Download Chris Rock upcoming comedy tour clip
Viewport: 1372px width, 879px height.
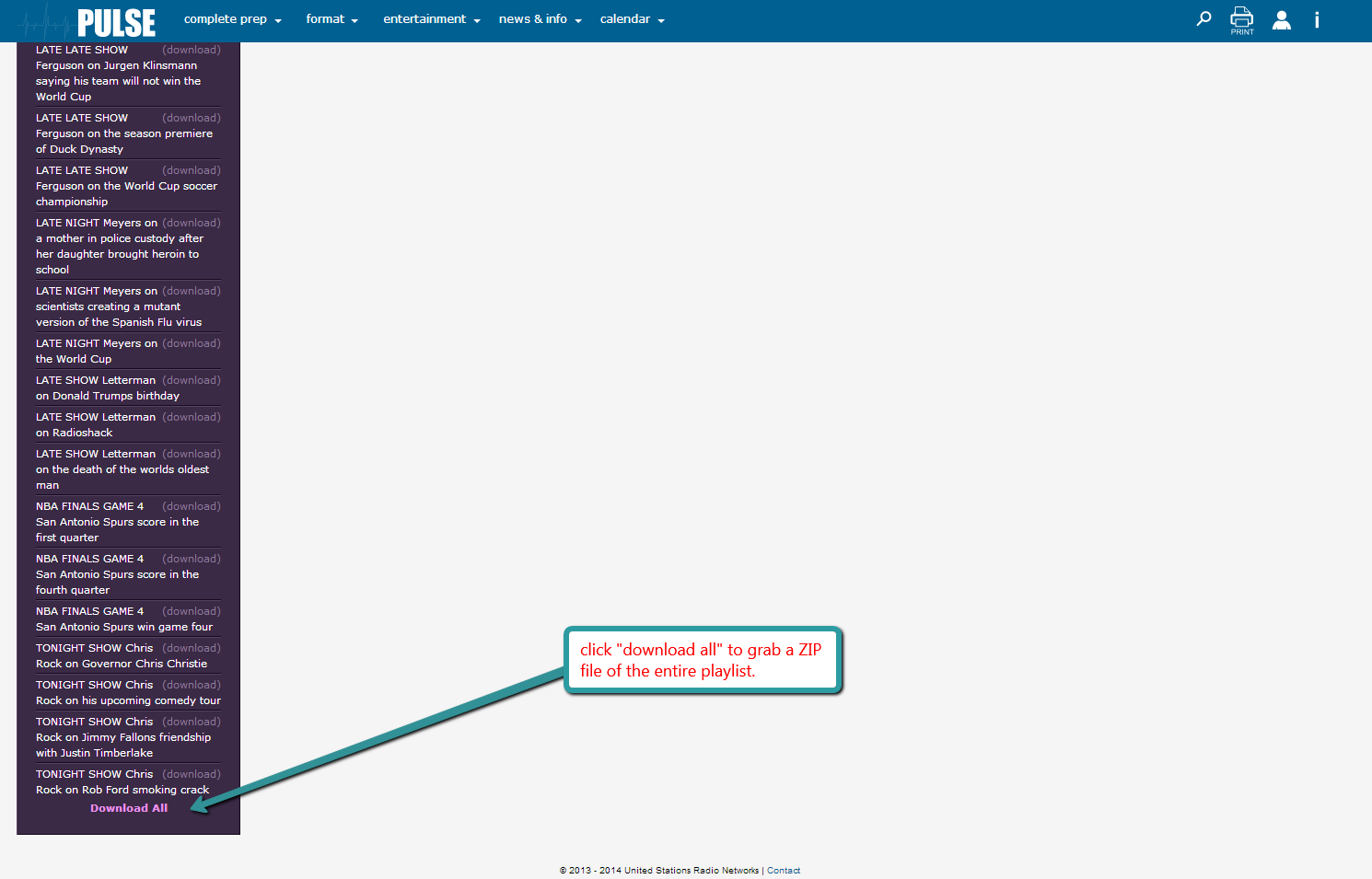pos(192,685)
